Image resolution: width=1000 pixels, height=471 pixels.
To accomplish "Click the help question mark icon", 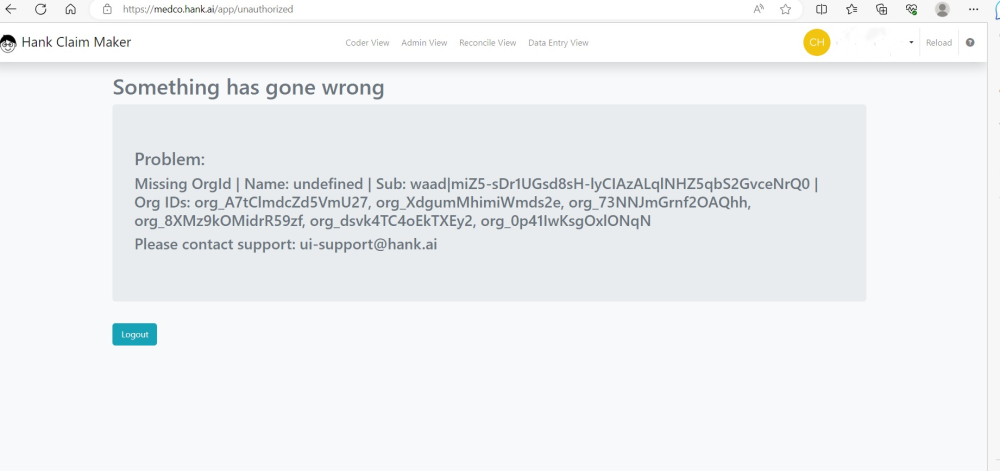I will click(970, 43).
